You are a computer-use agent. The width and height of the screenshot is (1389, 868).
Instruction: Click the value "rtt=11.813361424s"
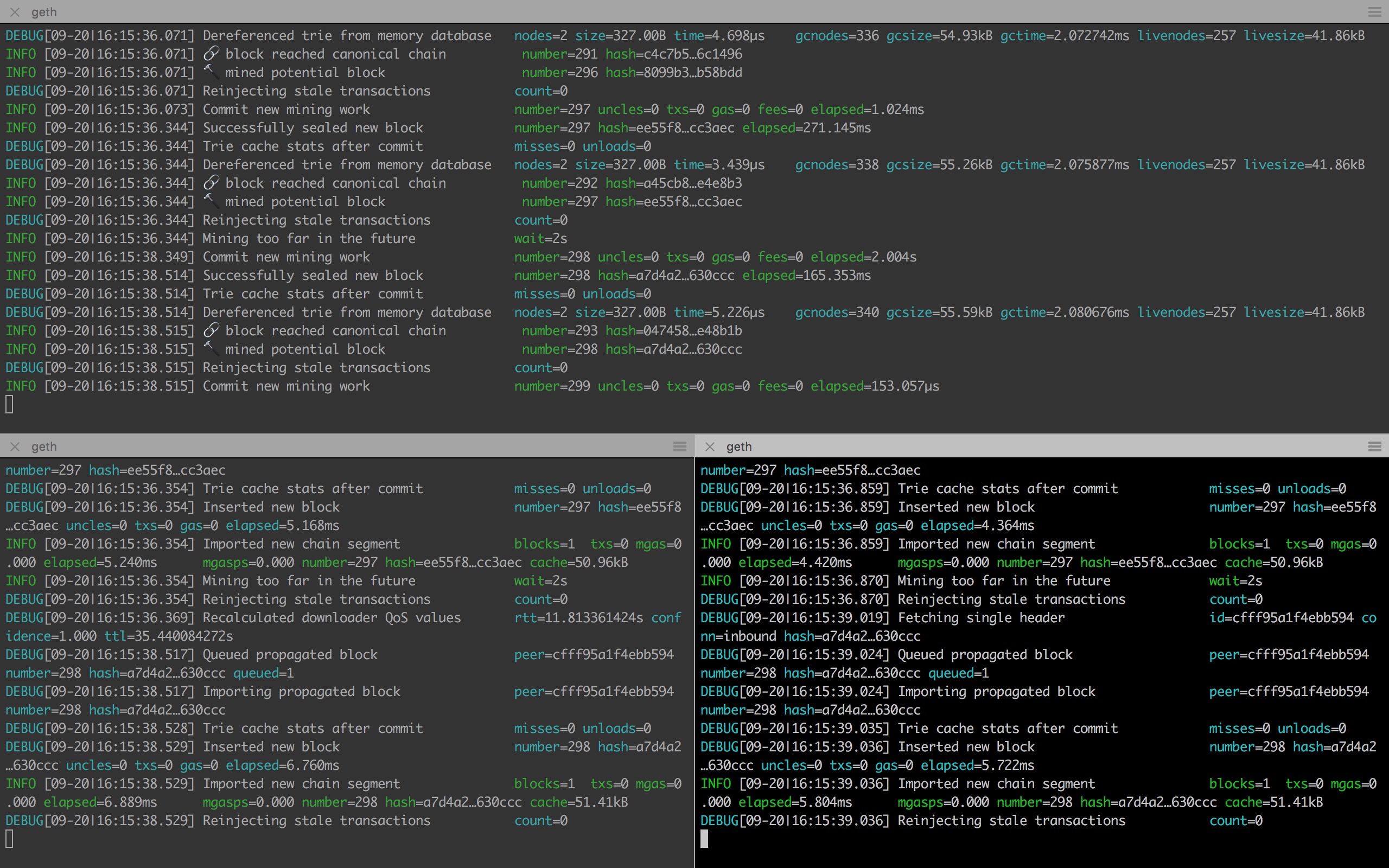coord(578,618)
